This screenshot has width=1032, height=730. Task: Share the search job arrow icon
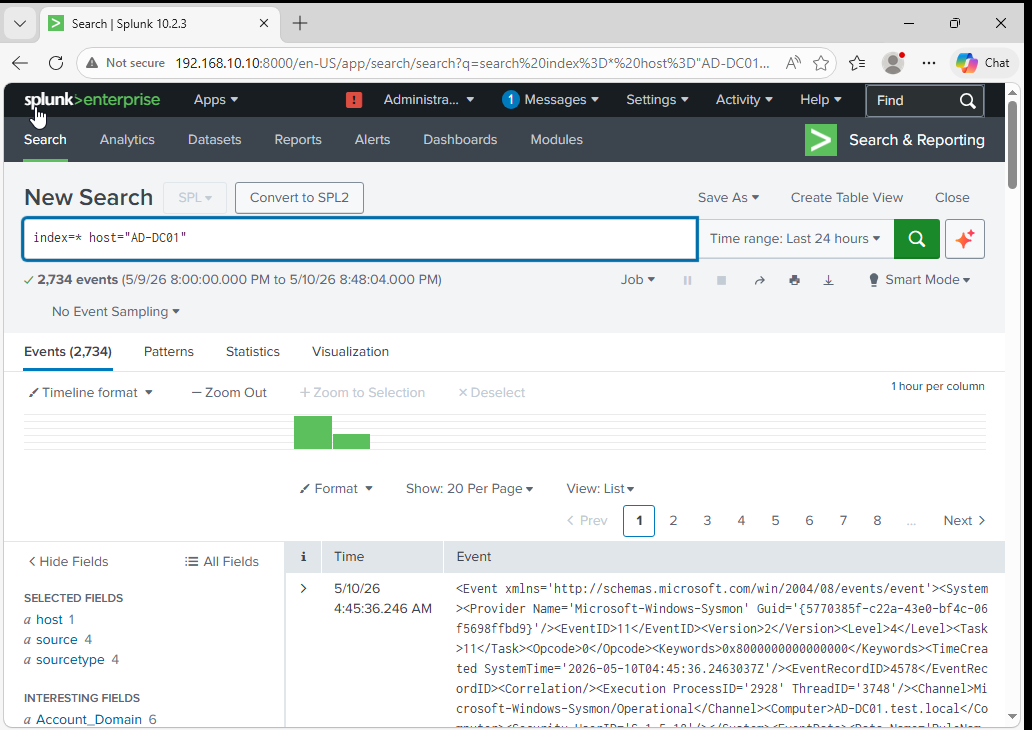pos(760,280)
